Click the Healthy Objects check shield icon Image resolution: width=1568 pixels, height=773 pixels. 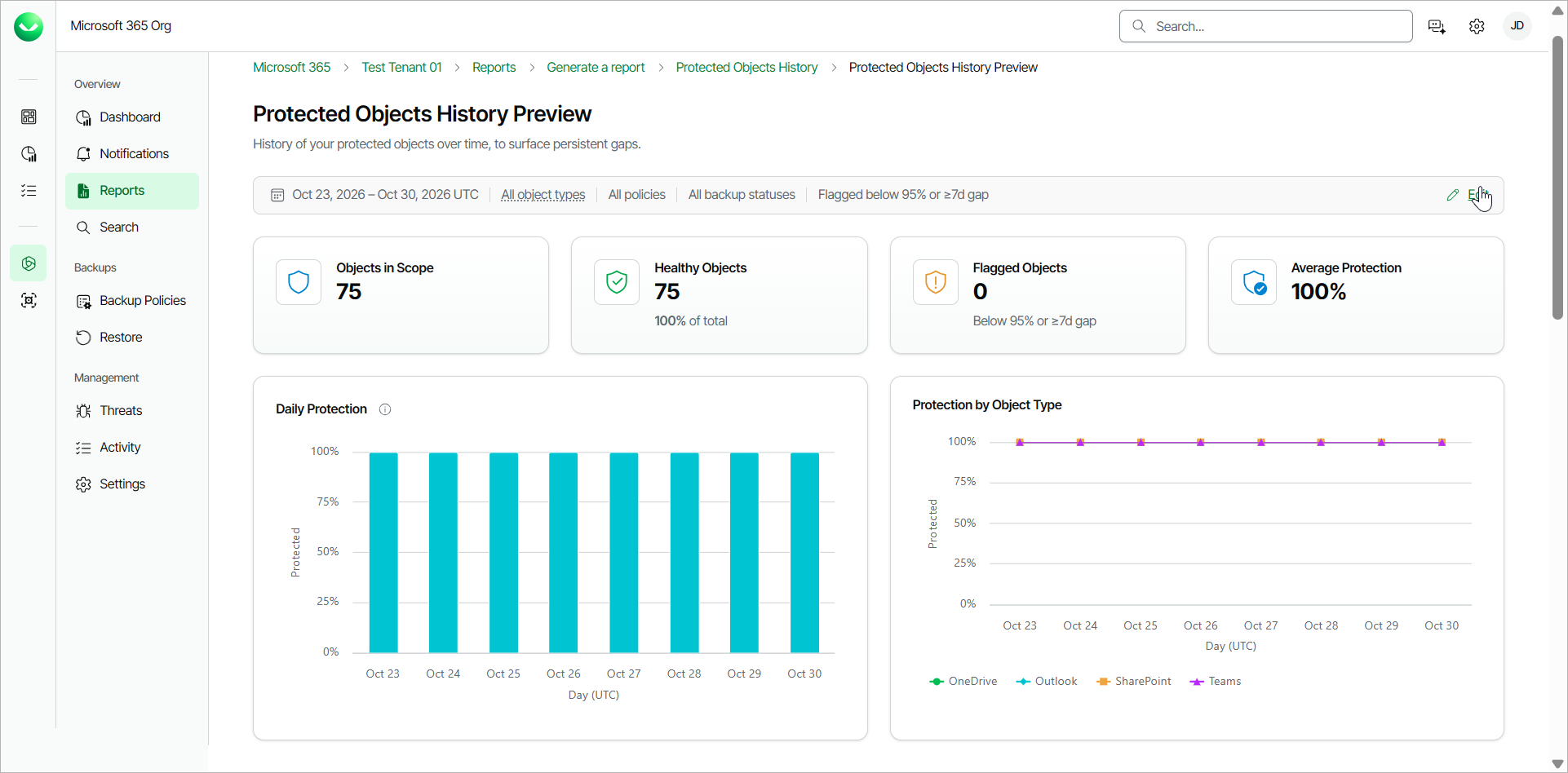[x=617, y=282]
